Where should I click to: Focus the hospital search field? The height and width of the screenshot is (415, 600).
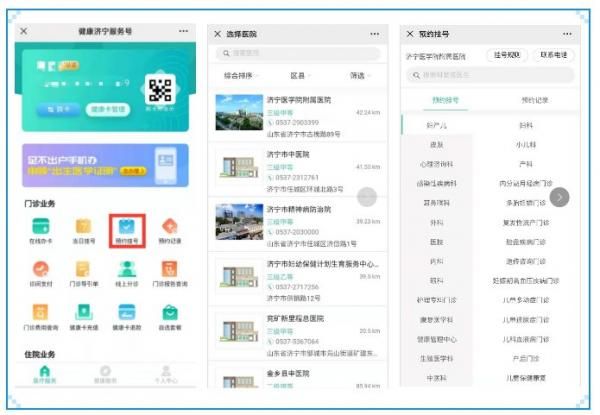point(298,53)
